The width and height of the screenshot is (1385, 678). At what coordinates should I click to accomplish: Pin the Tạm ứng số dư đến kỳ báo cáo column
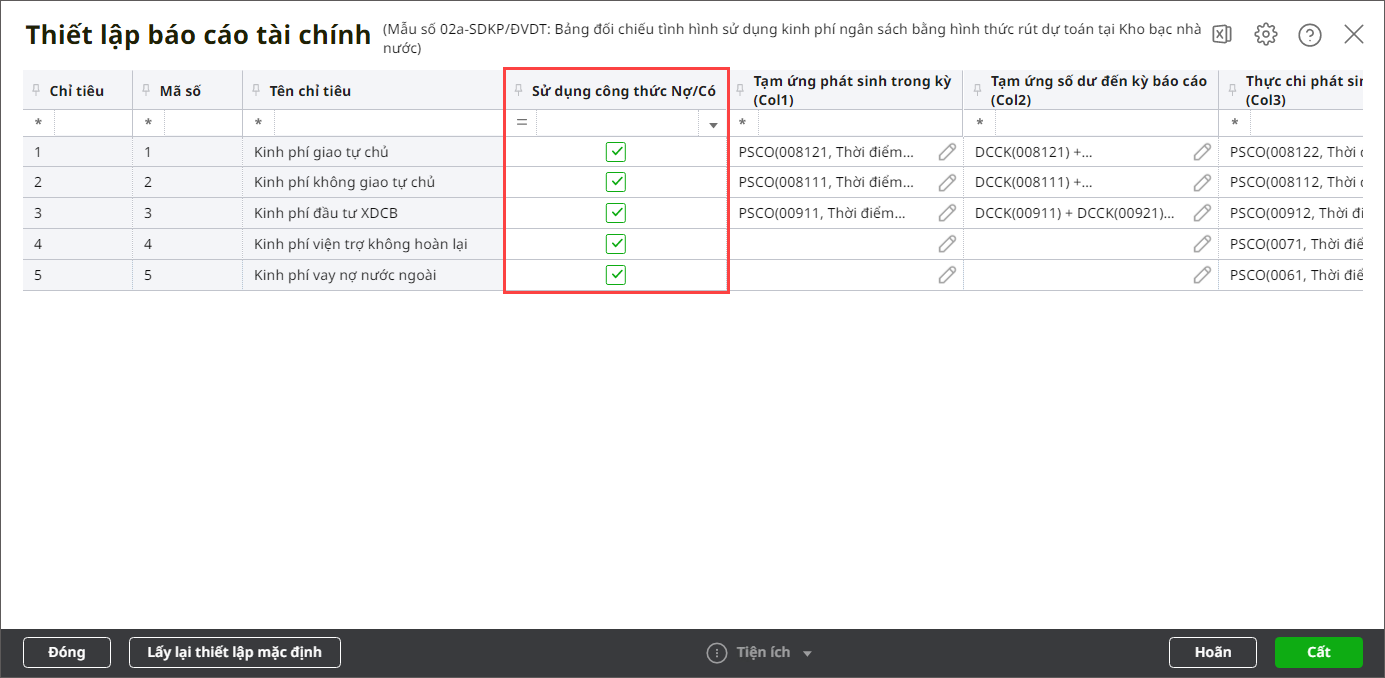click(978, 90)
